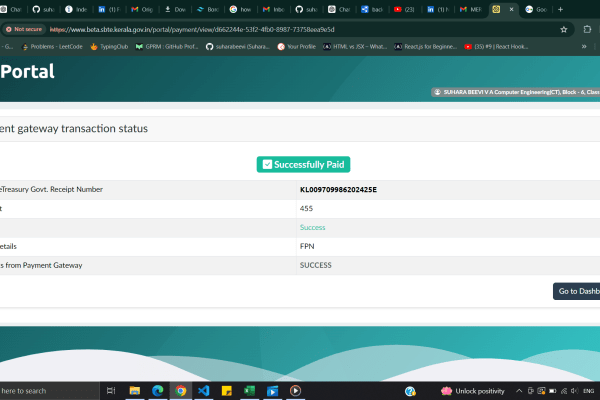The image size is (600, 400).
Task: Click the ENG language indicator
Action: click(x=589, y=391)
